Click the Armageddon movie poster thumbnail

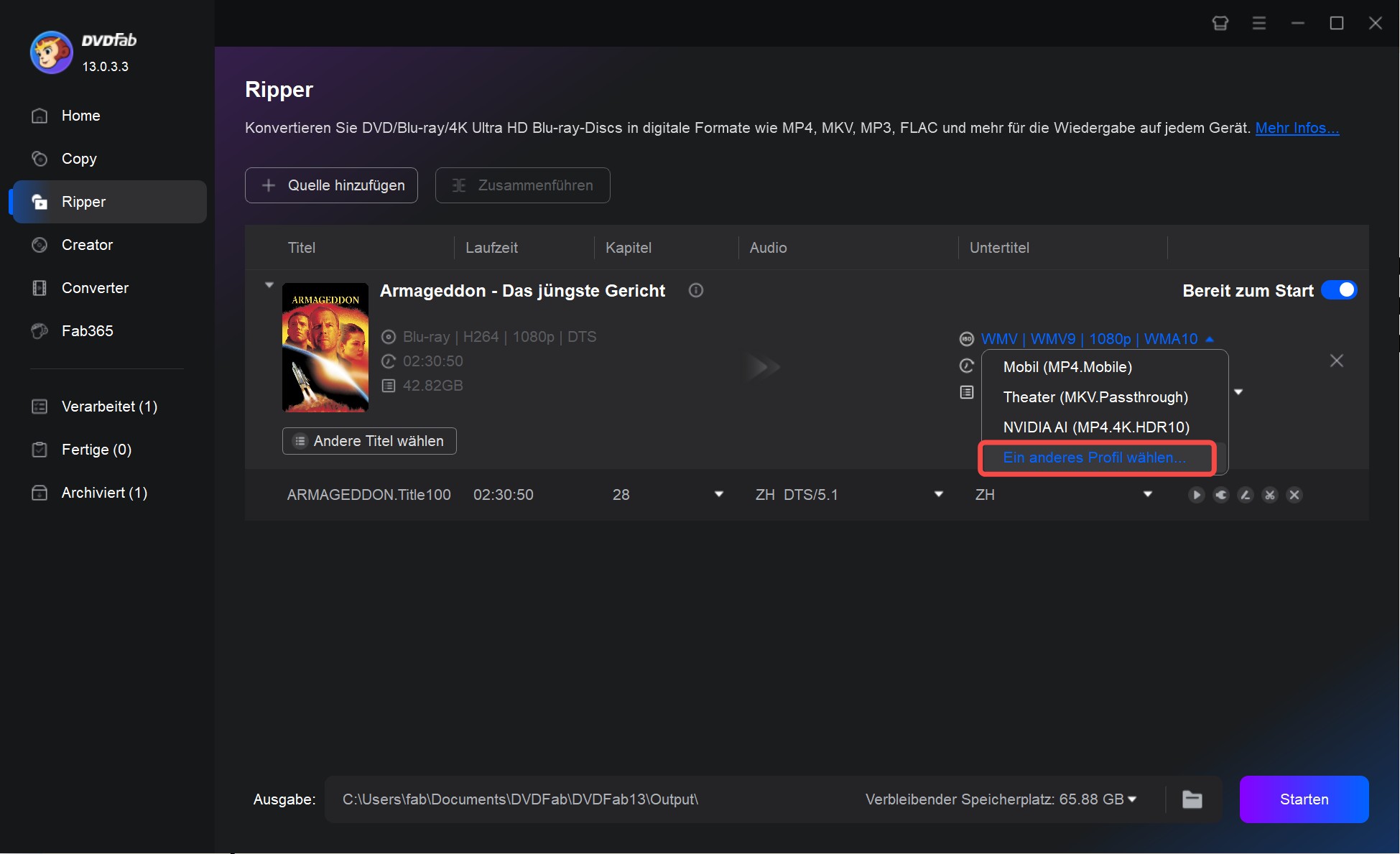[x=325, y=348]
